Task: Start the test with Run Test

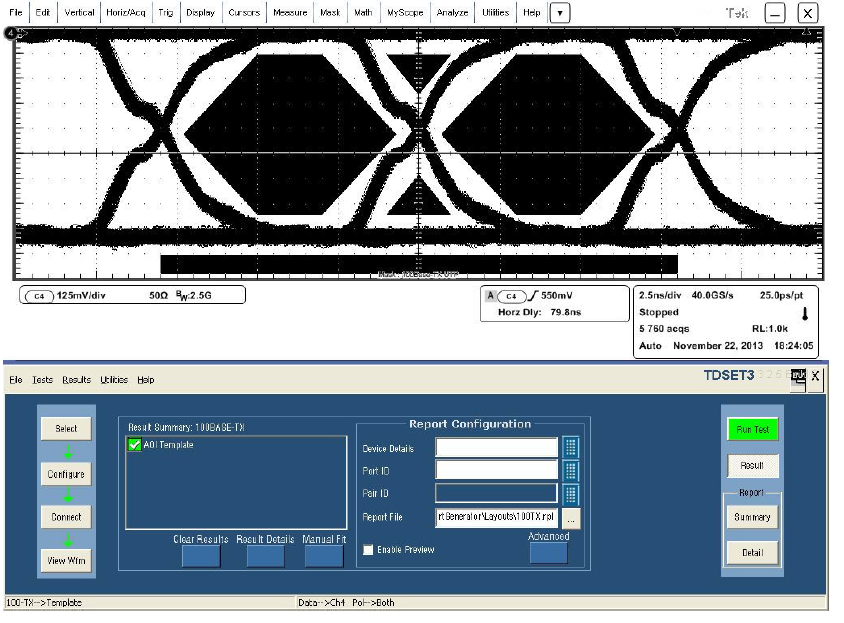Action: tap(752, 429)
